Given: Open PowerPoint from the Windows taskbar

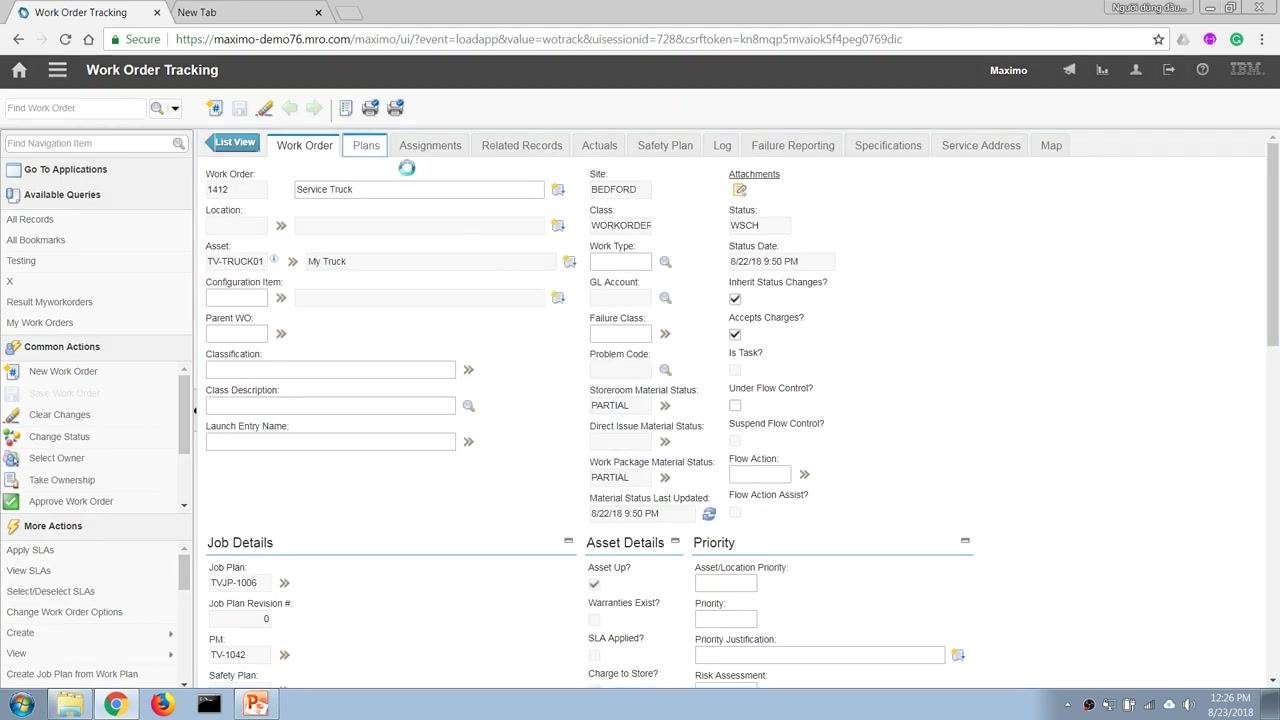Looking at the screenshot, I should 256,704.
